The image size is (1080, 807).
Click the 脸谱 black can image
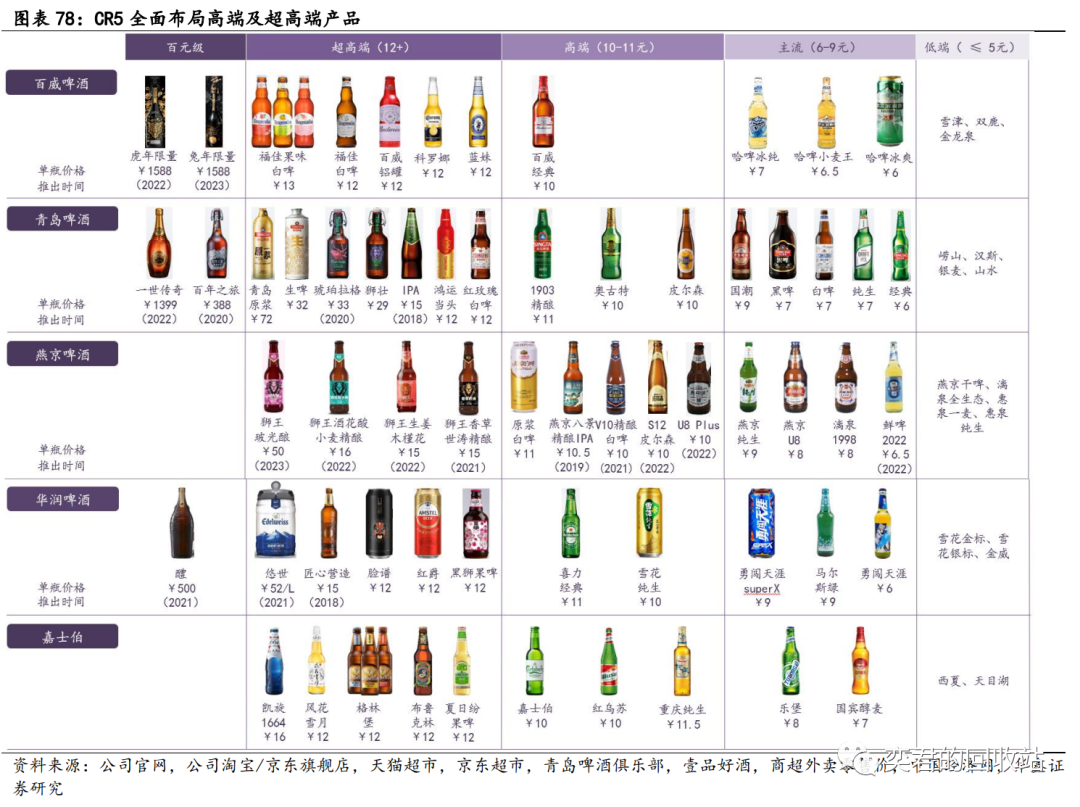(380, 523)
